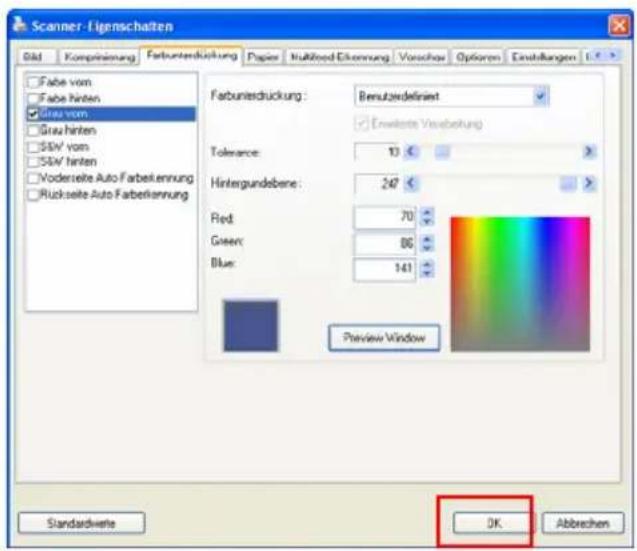This screenshot has width=637, height=551.
Task: Click the Abbrechen button
Action: (x=583, y=523)
